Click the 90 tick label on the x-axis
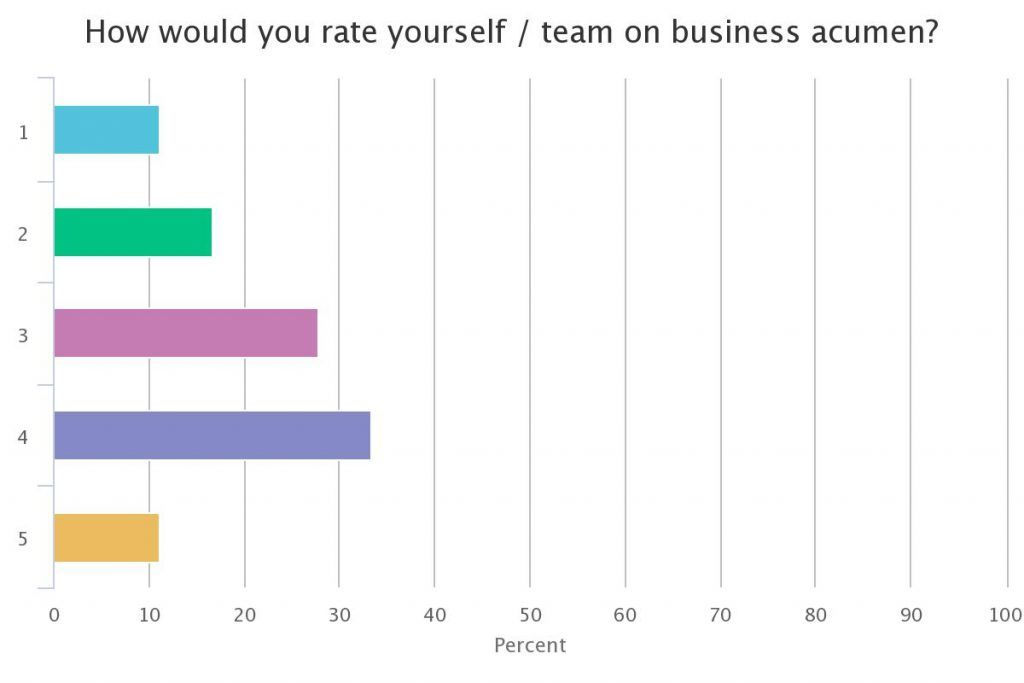This screenshot has height=683, width=1024. coord(910,615)
